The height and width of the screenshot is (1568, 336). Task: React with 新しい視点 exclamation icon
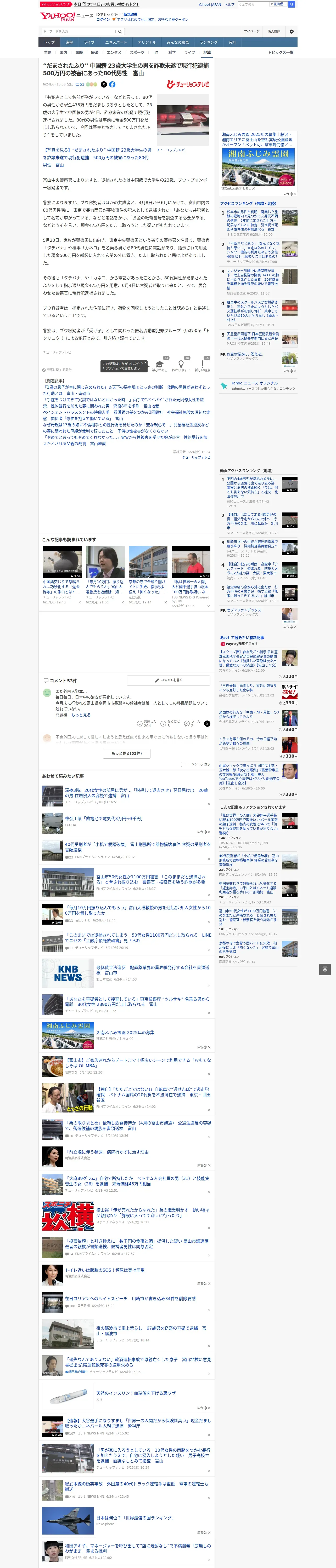pyautogui.click(x=203, y=364)
